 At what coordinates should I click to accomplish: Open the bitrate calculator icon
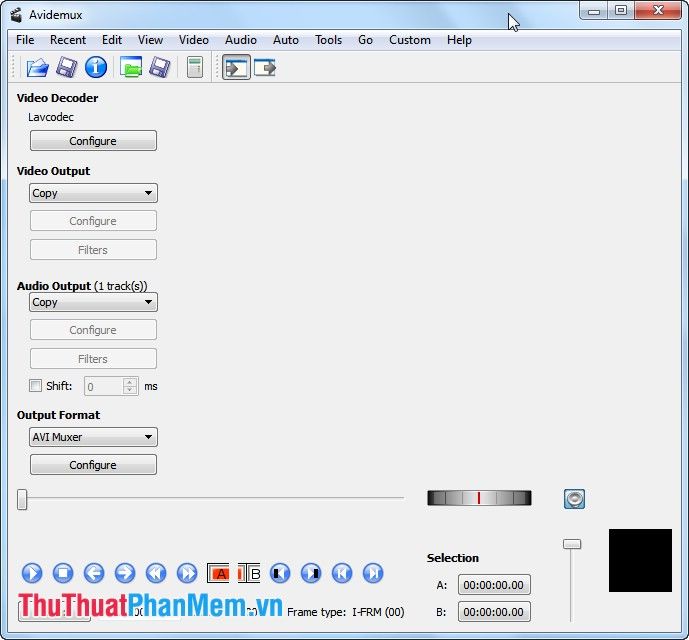[x=195, y=67]
